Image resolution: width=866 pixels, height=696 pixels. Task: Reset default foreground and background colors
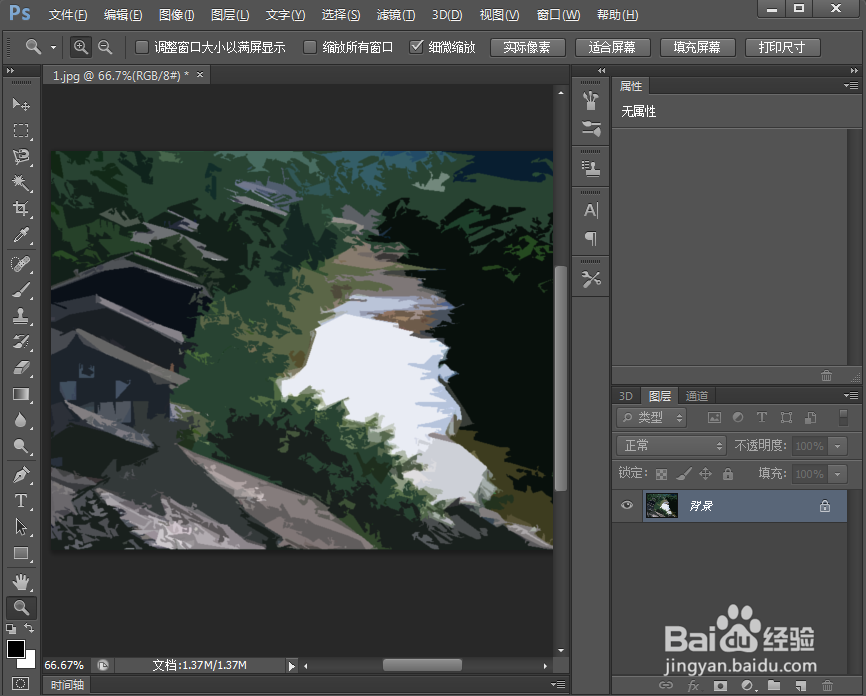11,629
